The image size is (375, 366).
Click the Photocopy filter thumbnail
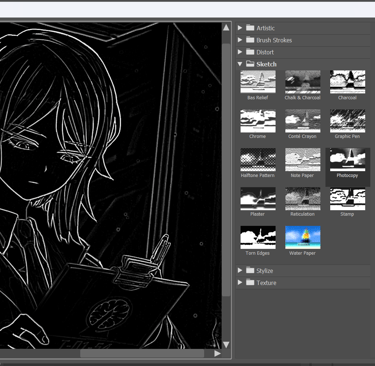tap(347, 160)
